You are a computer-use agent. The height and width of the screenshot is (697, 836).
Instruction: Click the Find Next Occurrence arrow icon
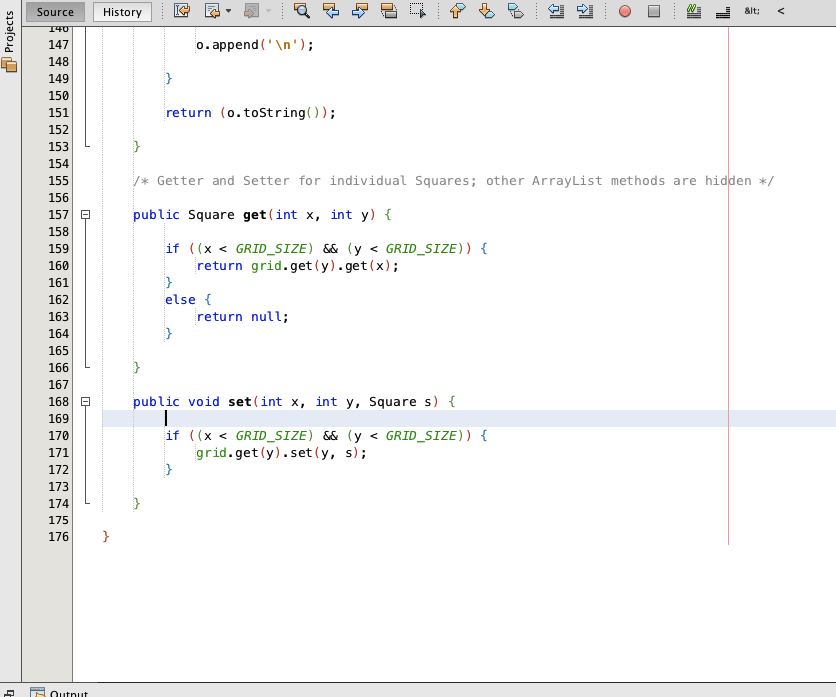[359, 11]
